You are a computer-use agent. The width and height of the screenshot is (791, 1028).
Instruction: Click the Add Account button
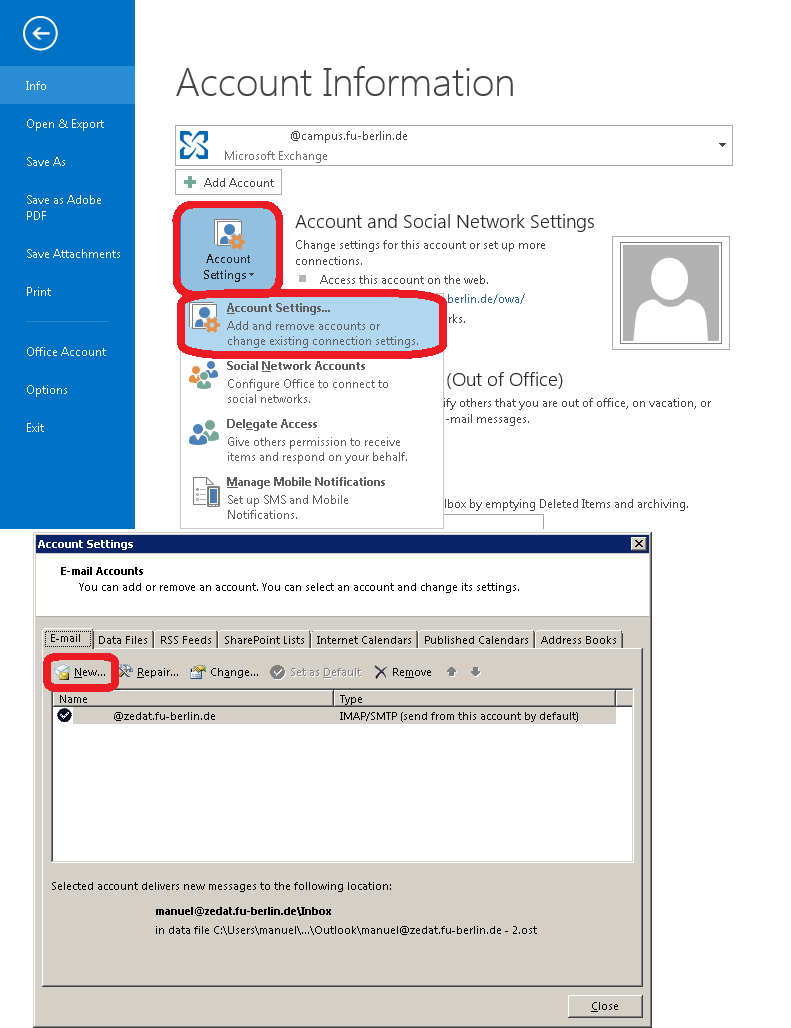click(x=229, y=182)
